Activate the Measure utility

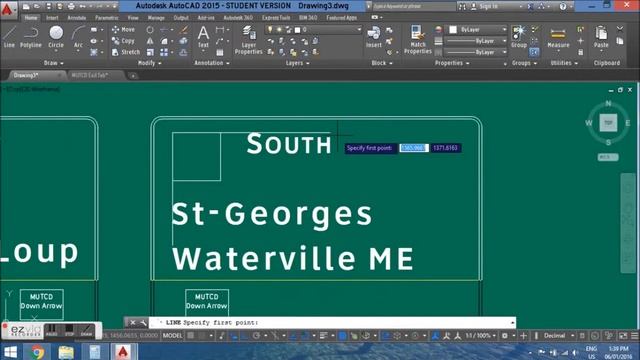tap(558, 37)
